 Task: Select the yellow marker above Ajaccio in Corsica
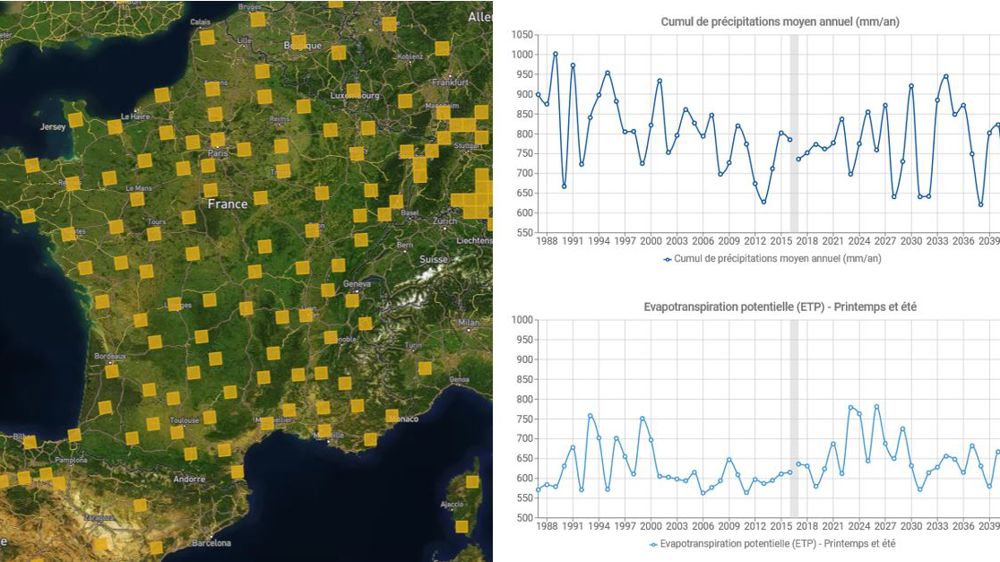(x=472, y=482)
